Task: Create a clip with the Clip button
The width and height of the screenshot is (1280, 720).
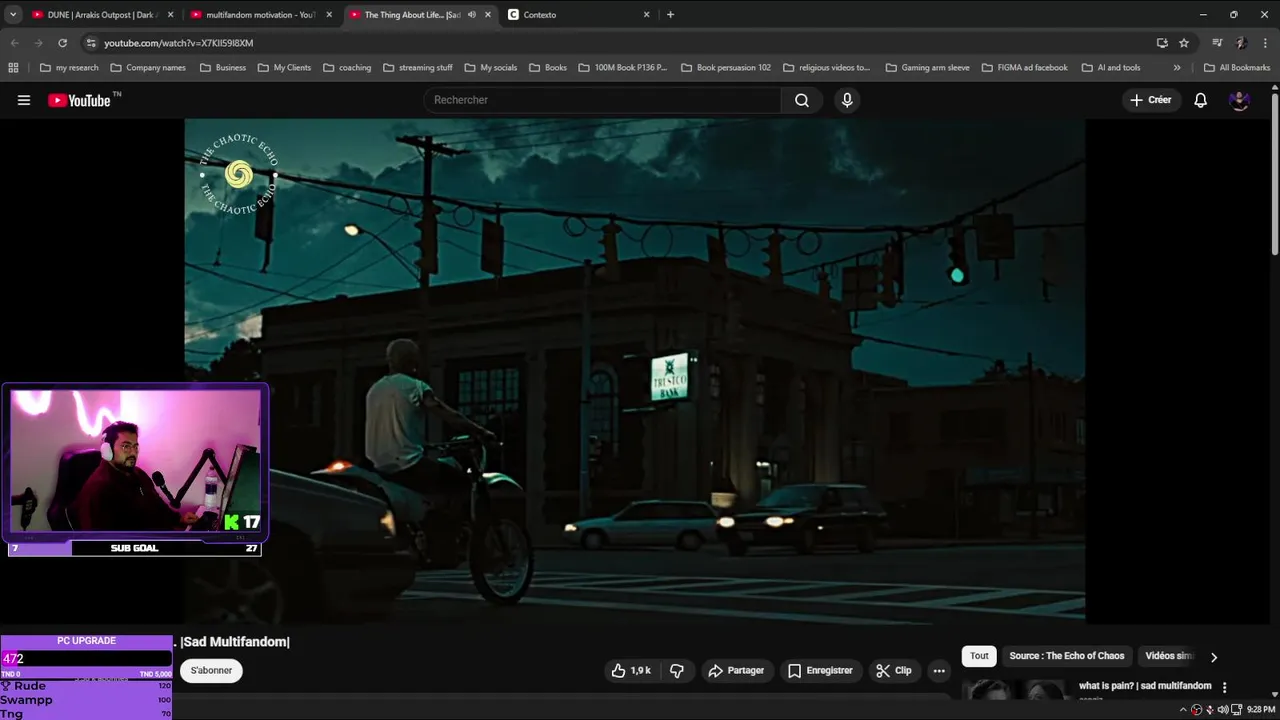Action: [894, 671]
